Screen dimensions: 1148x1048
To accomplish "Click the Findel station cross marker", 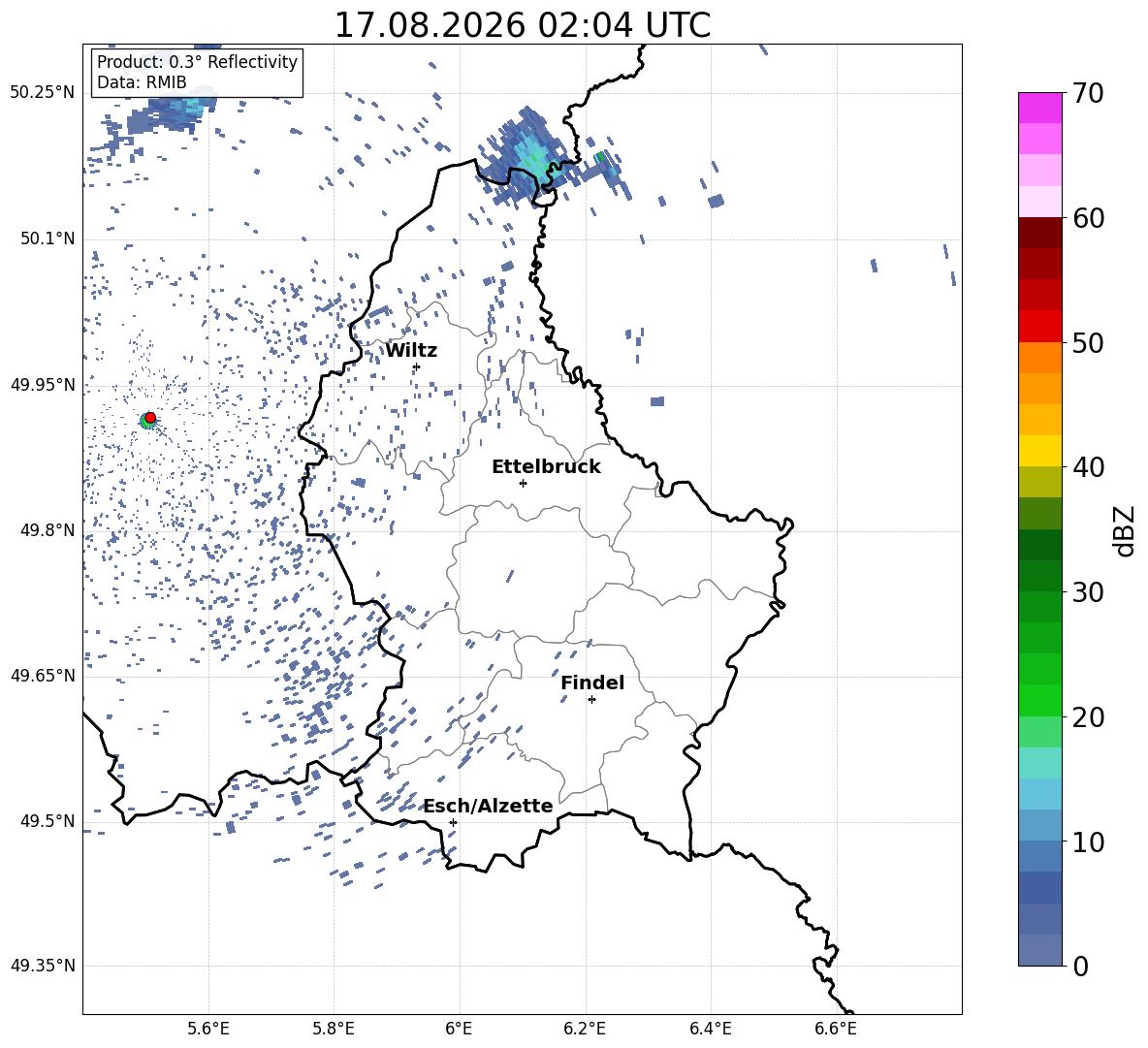I will coord(591,700).
